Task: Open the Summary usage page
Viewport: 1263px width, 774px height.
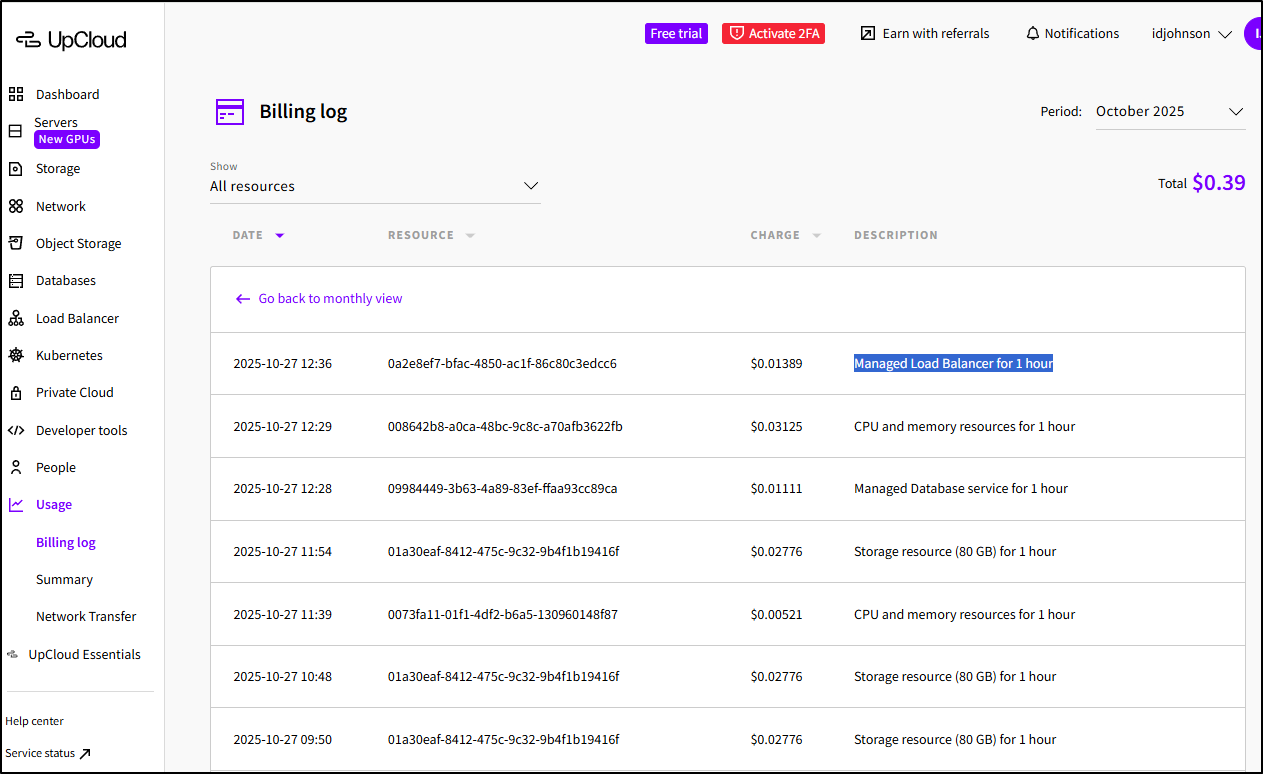Action: [x=64, y=579]
